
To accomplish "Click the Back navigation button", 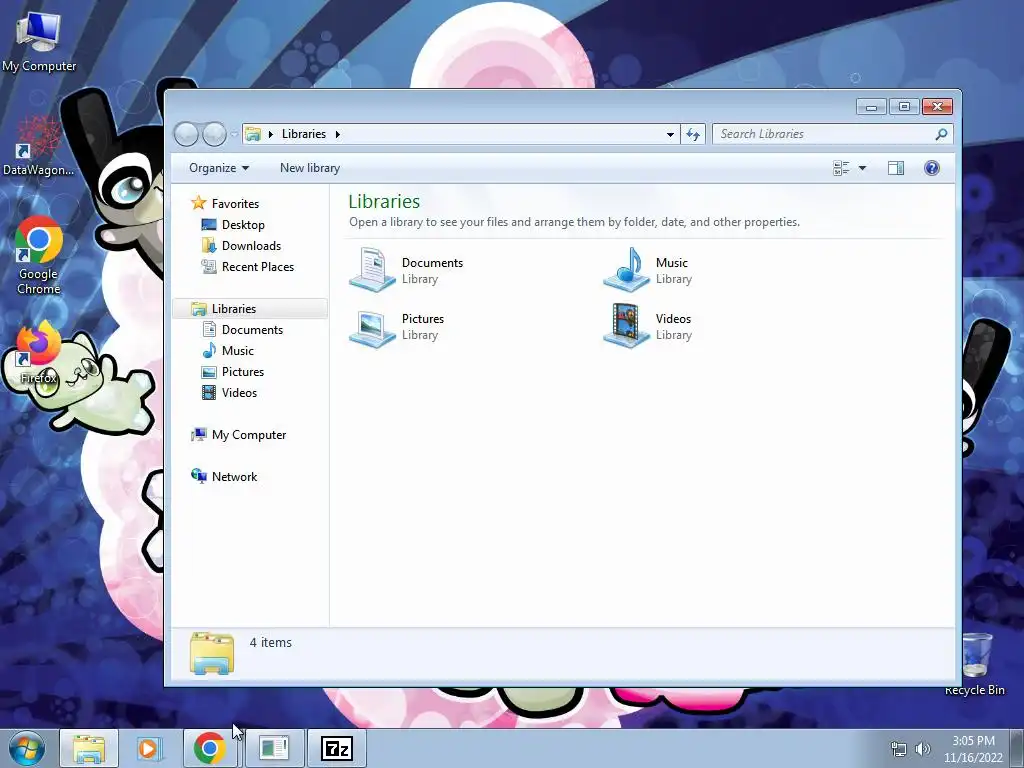I will (186, 134).
